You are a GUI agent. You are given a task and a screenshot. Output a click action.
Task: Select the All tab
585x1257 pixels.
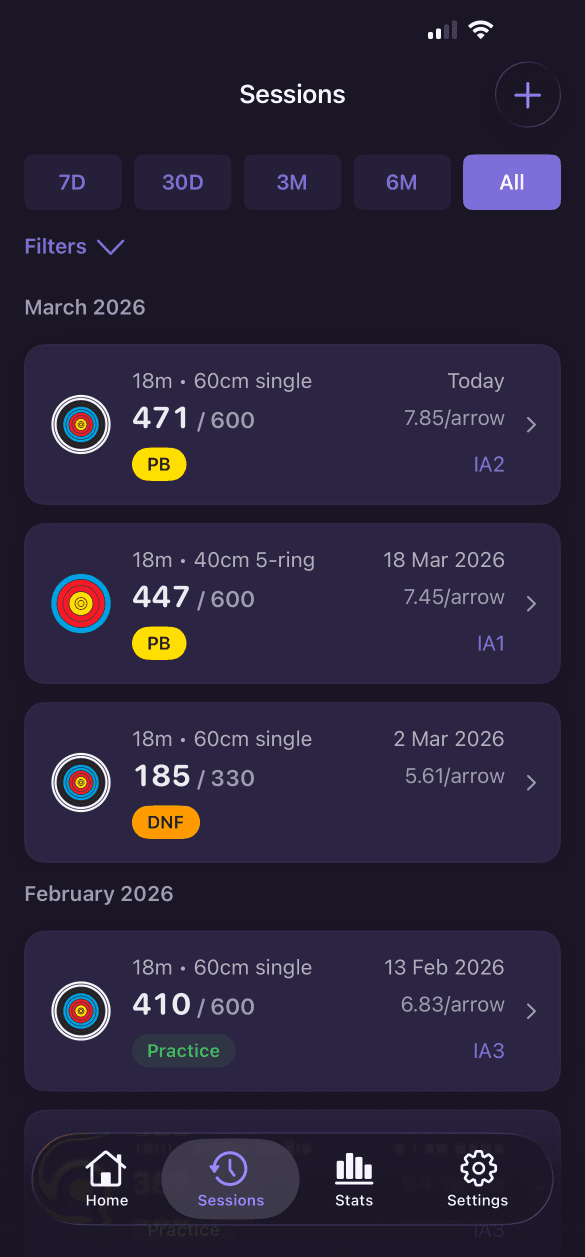(511, 182)
